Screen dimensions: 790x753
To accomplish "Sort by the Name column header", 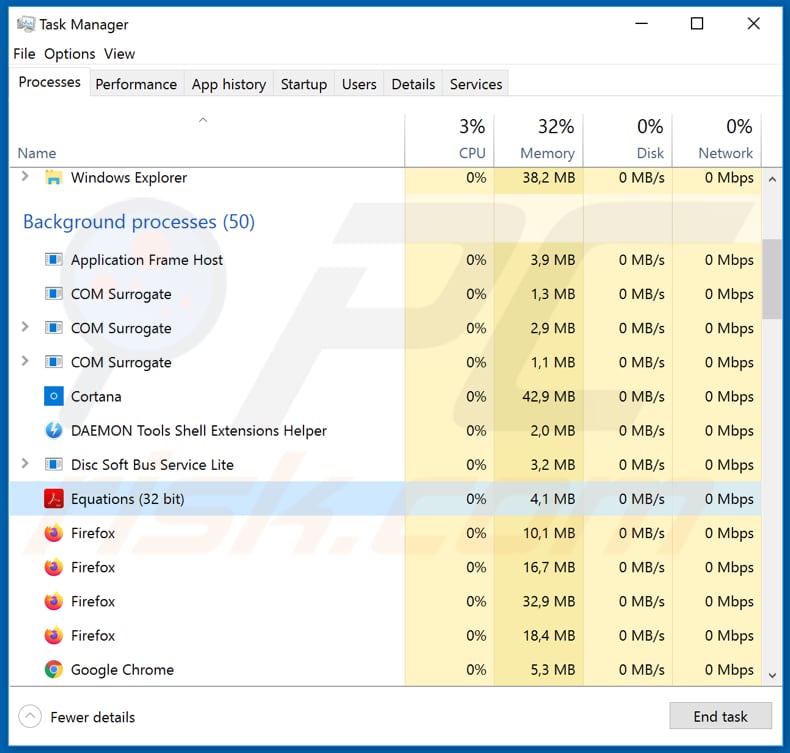I will 37,153.
